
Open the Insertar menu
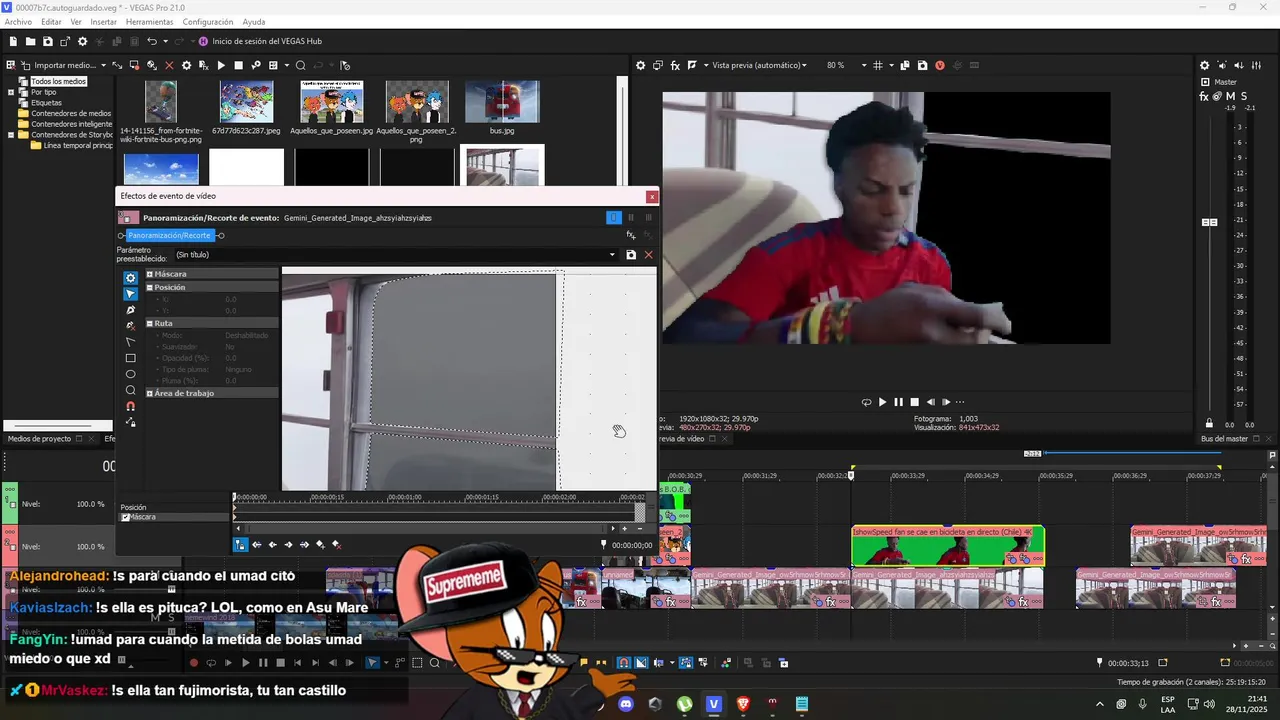(x=104, y=22)
